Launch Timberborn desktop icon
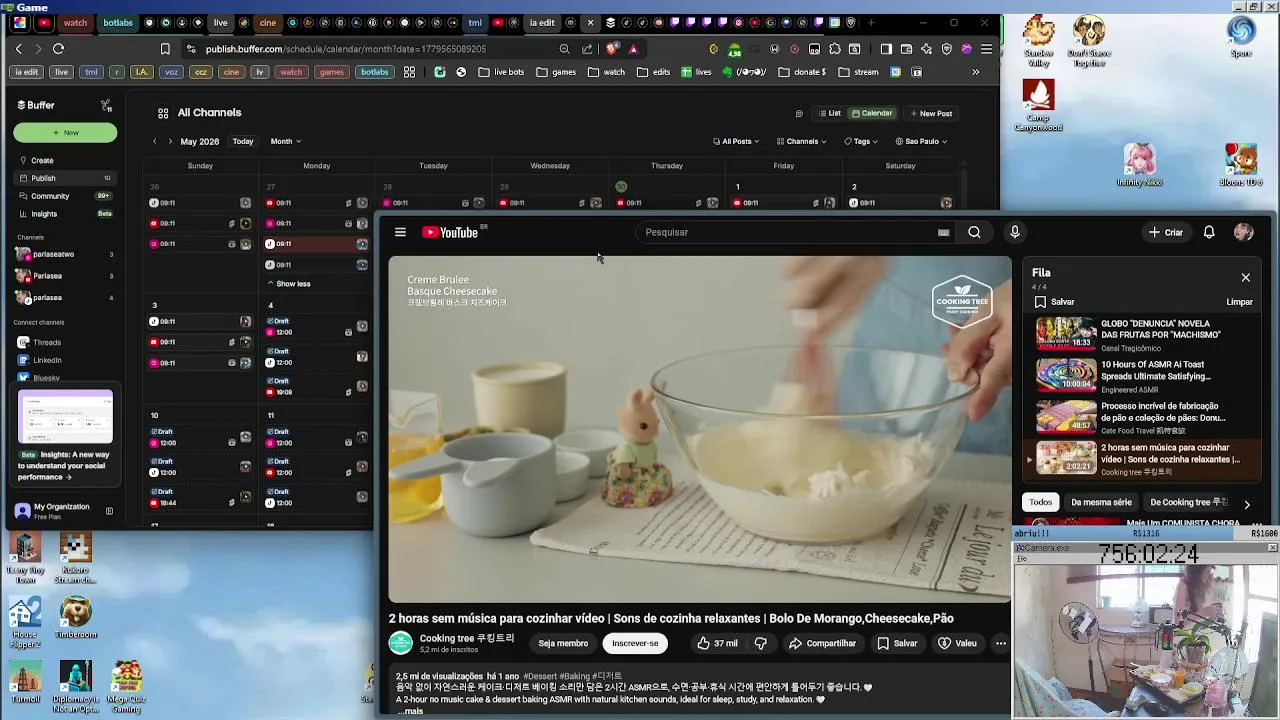The height and width of the screenshot is (720, 1280). point(76,617)
